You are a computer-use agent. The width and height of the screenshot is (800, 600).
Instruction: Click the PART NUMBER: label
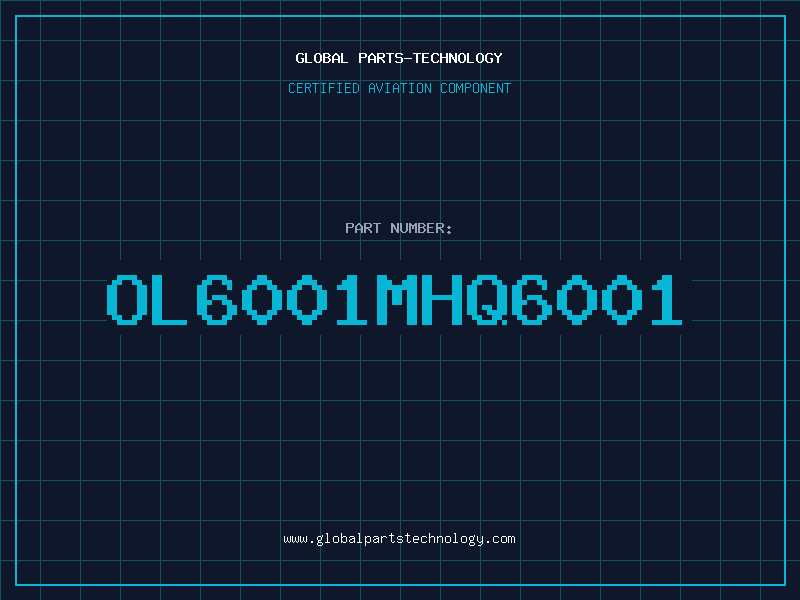point(399,228)
